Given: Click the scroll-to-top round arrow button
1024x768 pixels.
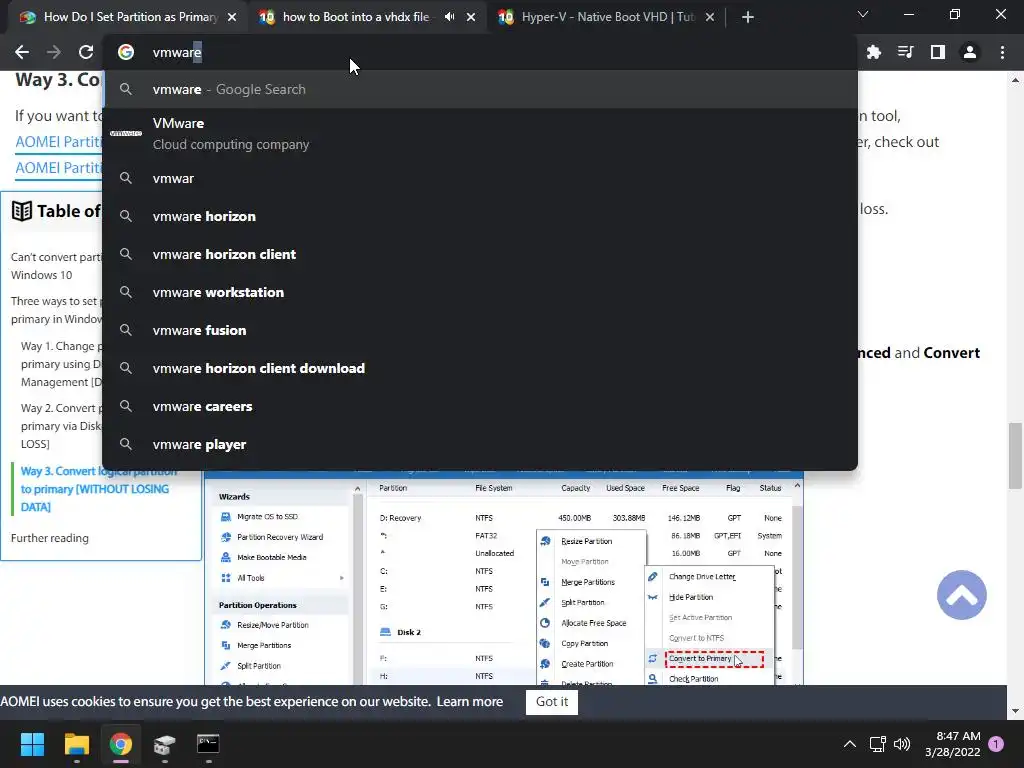Looking at the screenshot, I should [x=961, y=595].
